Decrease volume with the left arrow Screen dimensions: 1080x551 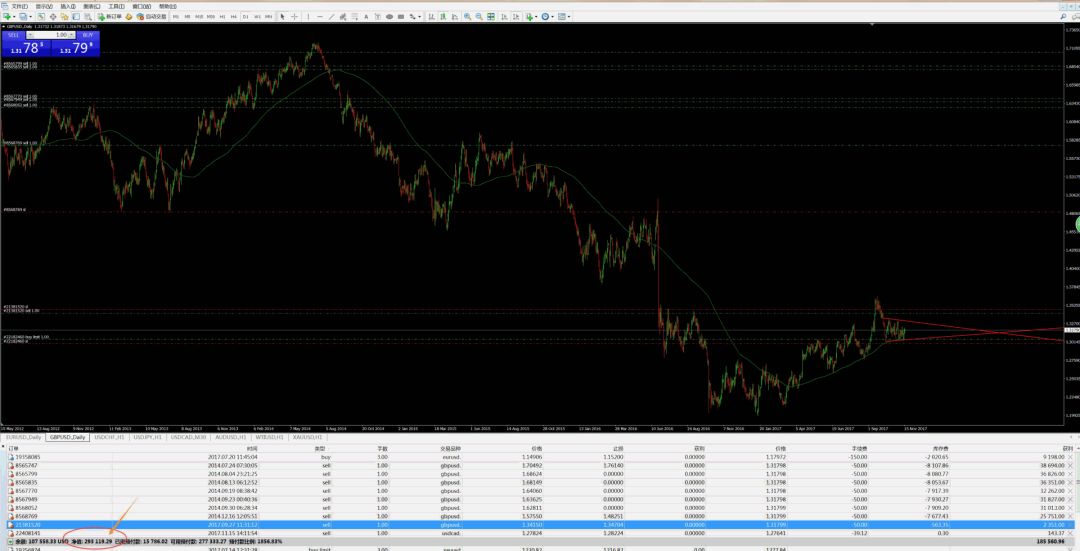coord(30,35)
